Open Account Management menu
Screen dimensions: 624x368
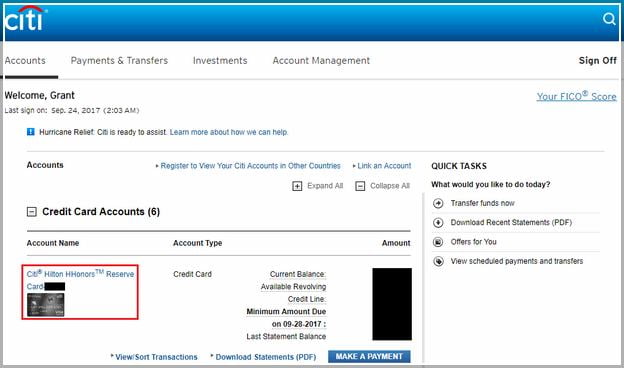point(321,60)
